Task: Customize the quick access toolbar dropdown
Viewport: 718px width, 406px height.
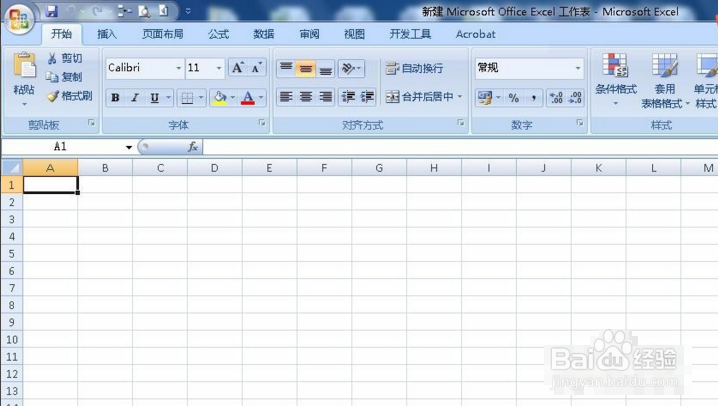Action: point(188,11)
